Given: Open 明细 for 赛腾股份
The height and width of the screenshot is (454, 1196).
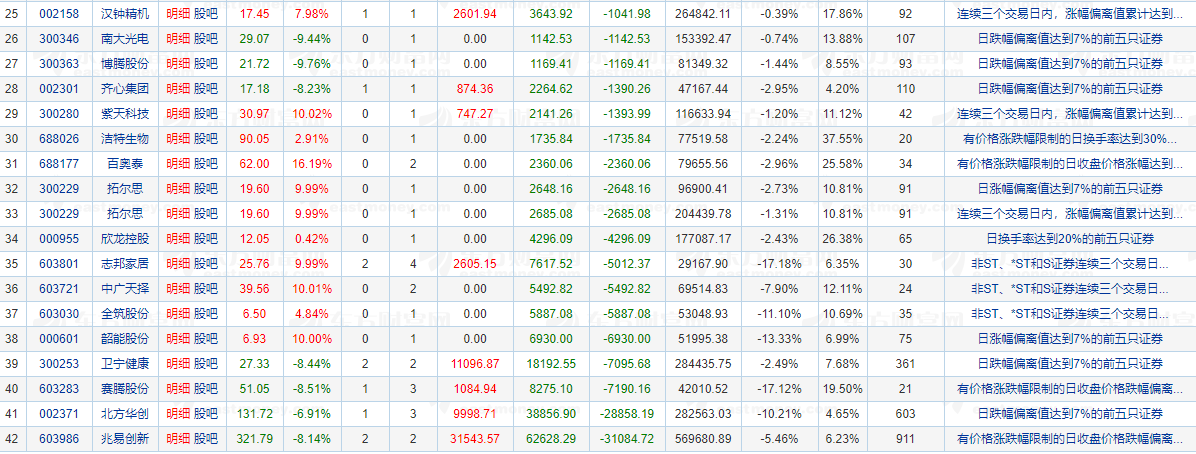Looking at the screenshot, I should [x=178, y=388].
